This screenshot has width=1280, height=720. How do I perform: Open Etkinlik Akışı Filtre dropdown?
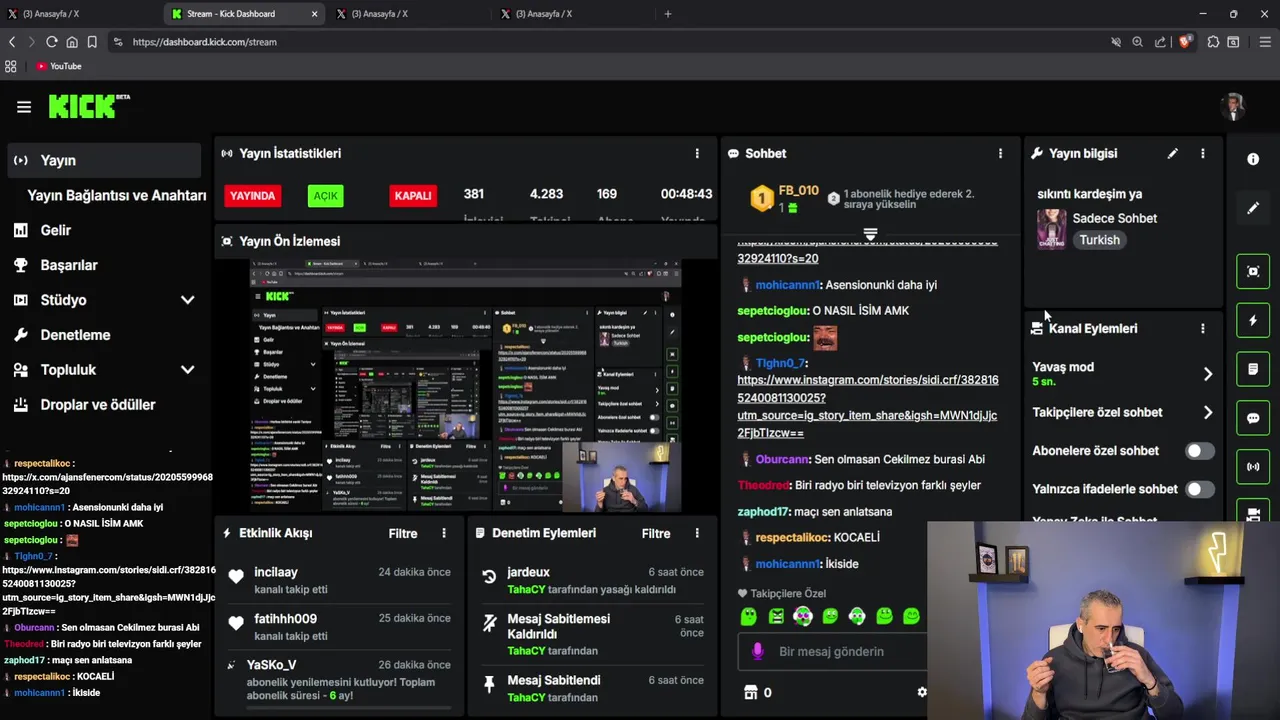[403, 533]
